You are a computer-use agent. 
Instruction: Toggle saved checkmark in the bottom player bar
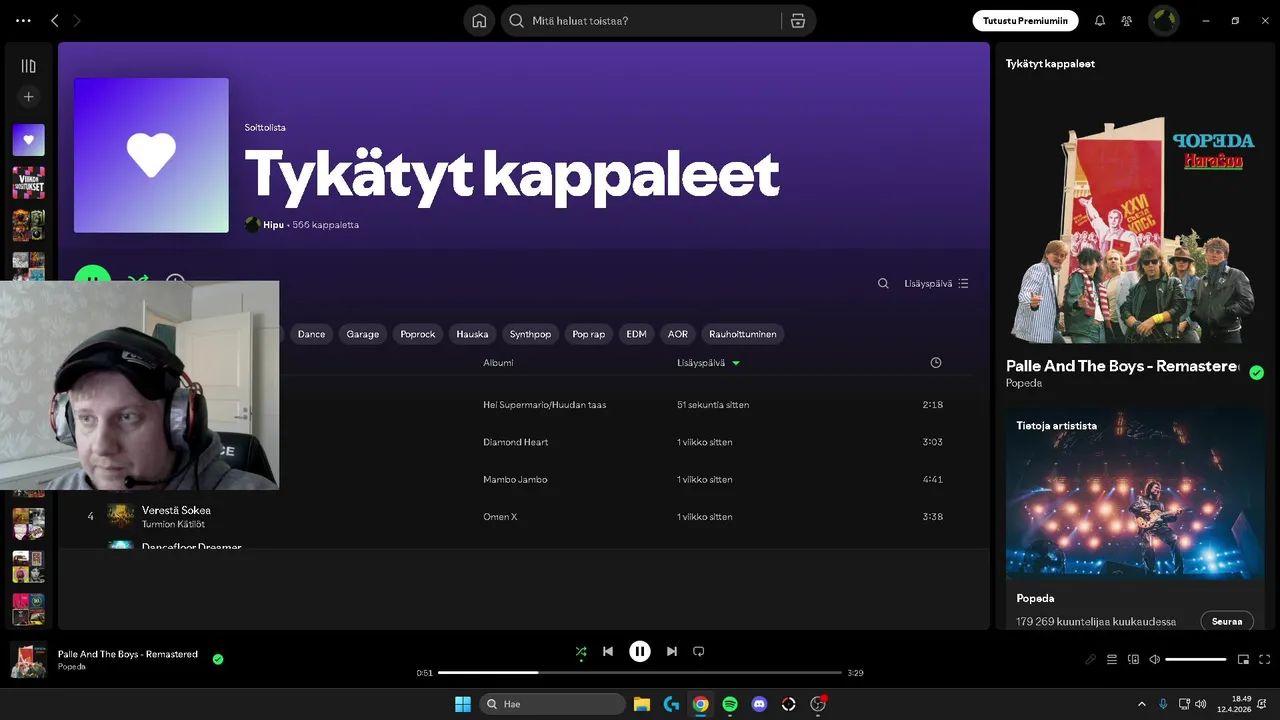(x=218, y=659)
